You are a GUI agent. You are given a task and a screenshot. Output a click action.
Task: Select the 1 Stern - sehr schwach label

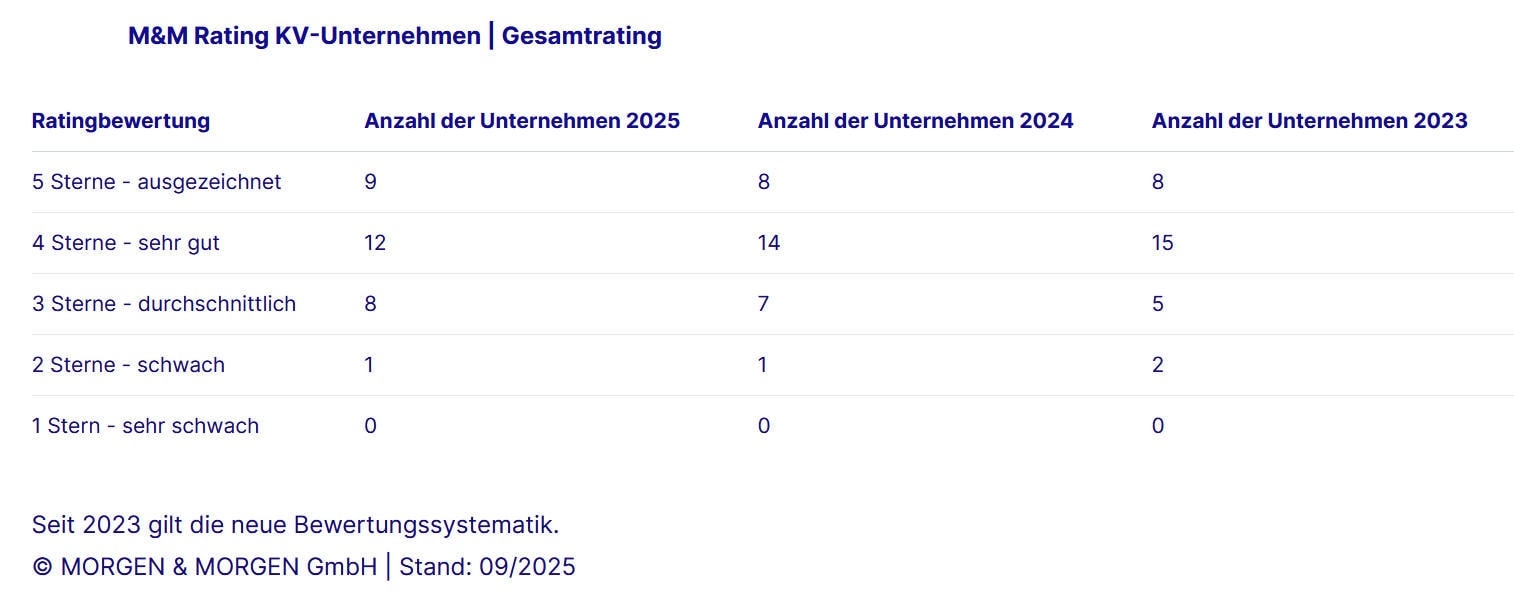point(145,426)
